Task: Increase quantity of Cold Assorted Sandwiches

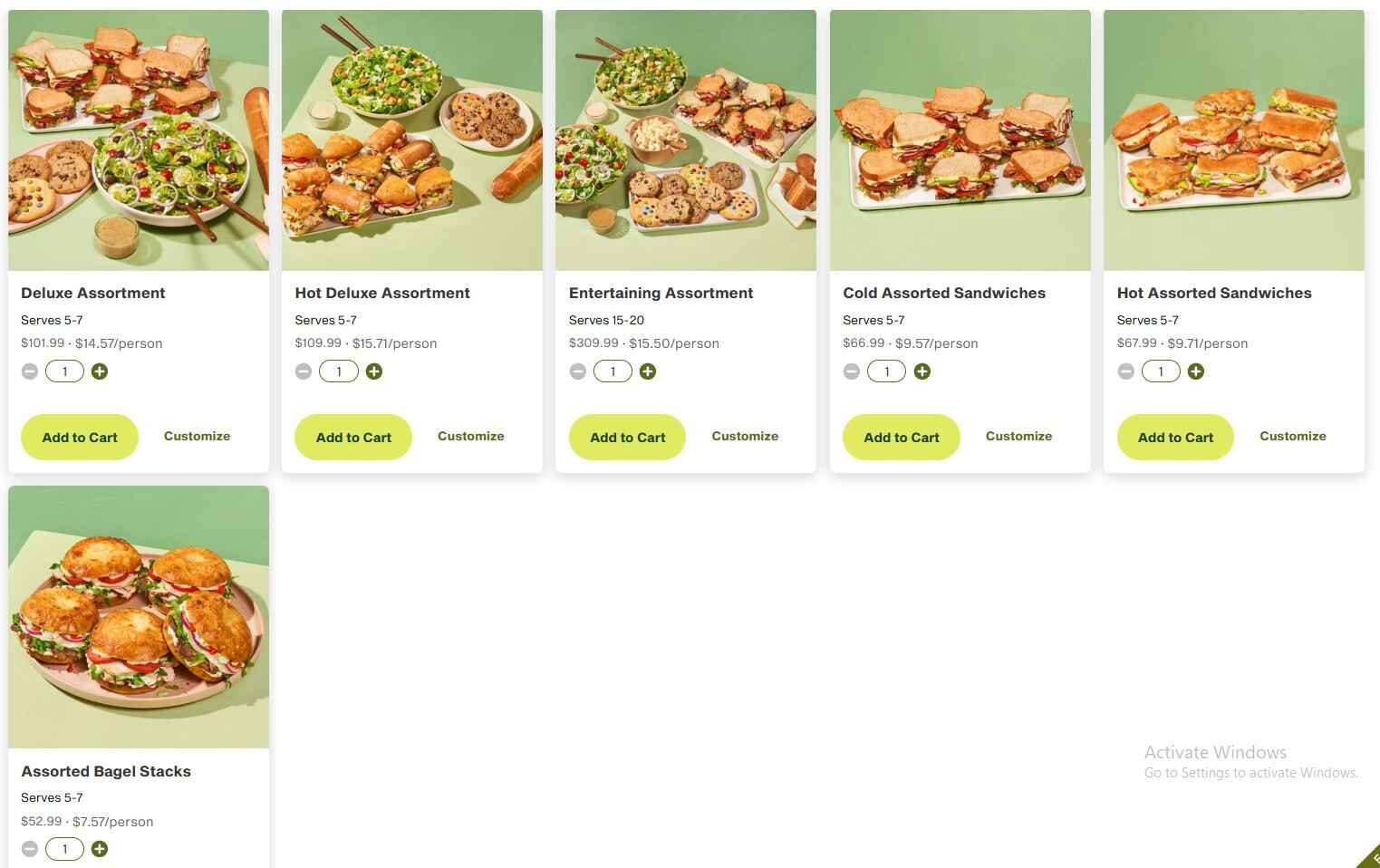Action: (x=922, y=371)
